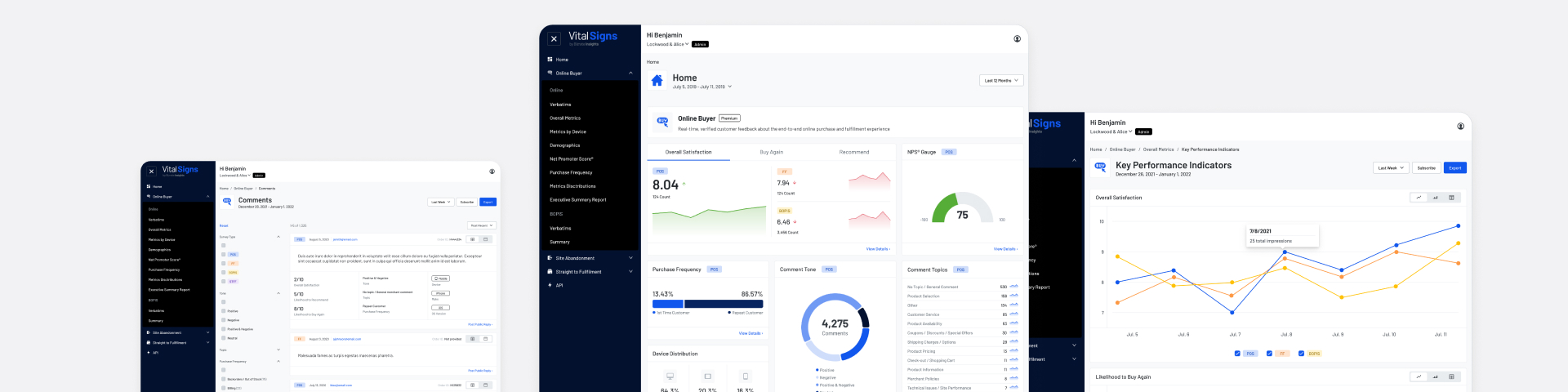Click desktop device icon in Device Distribution
Viewport: 1568px width, 392px height.
670,376
